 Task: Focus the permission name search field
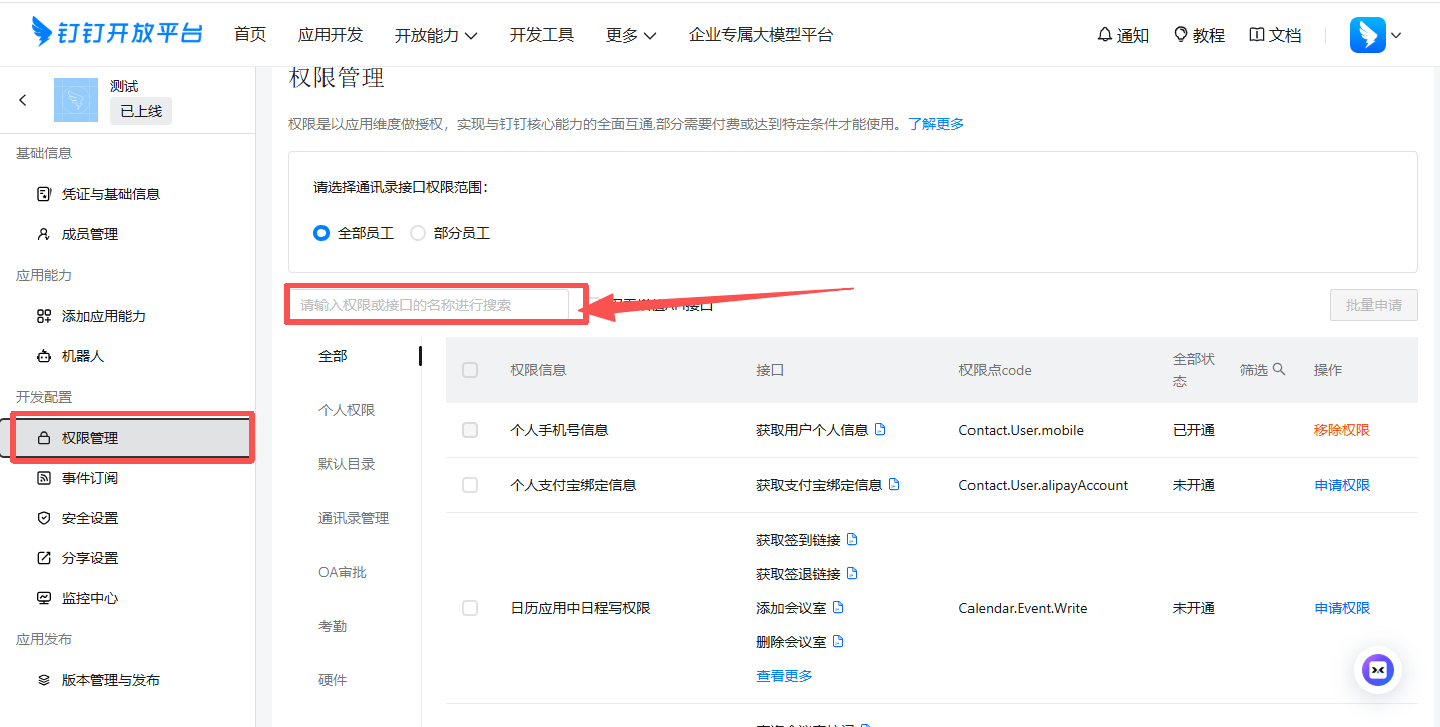(x=429, y=305)
